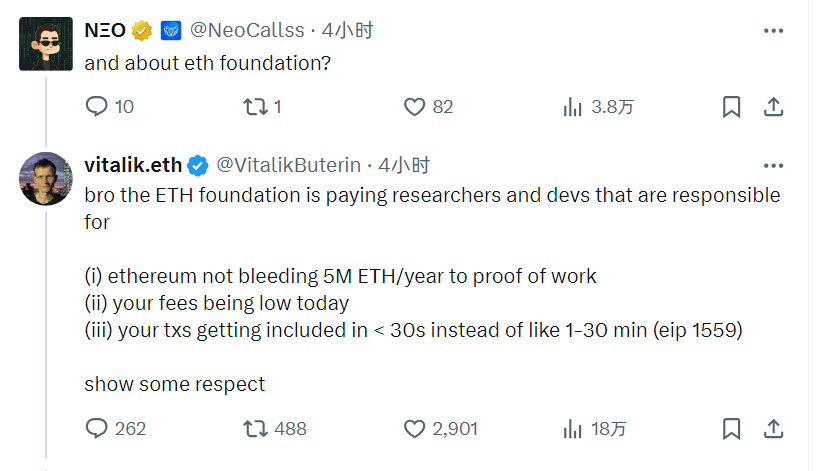This screenshot has width=818, height=471.
Task: Reply to vitalik.eth's tweet
Action: [96, 429]
